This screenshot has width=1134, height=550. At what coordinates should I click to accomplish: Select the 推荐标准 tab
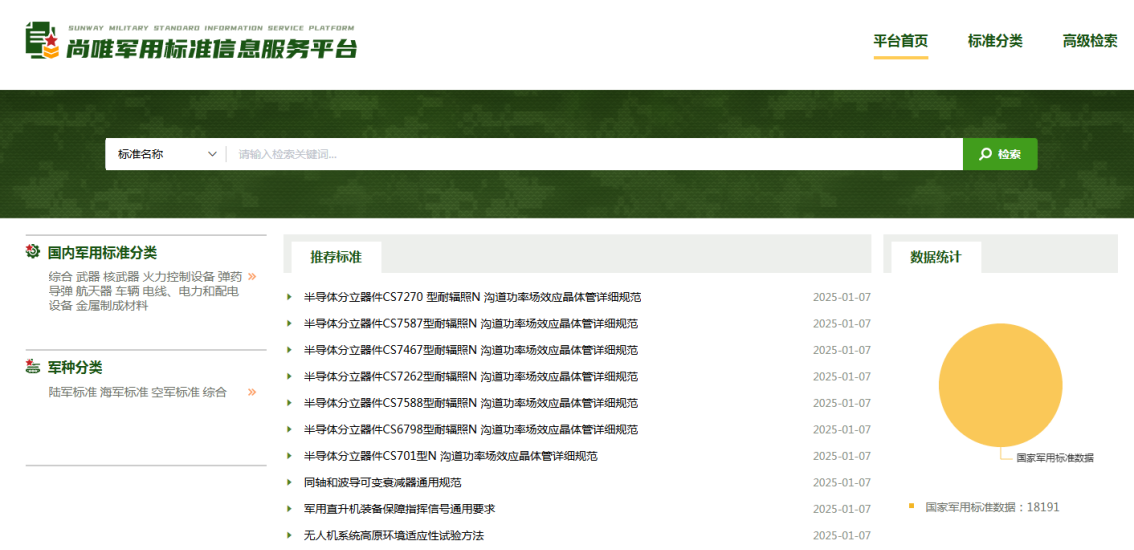tap(336, 257)
